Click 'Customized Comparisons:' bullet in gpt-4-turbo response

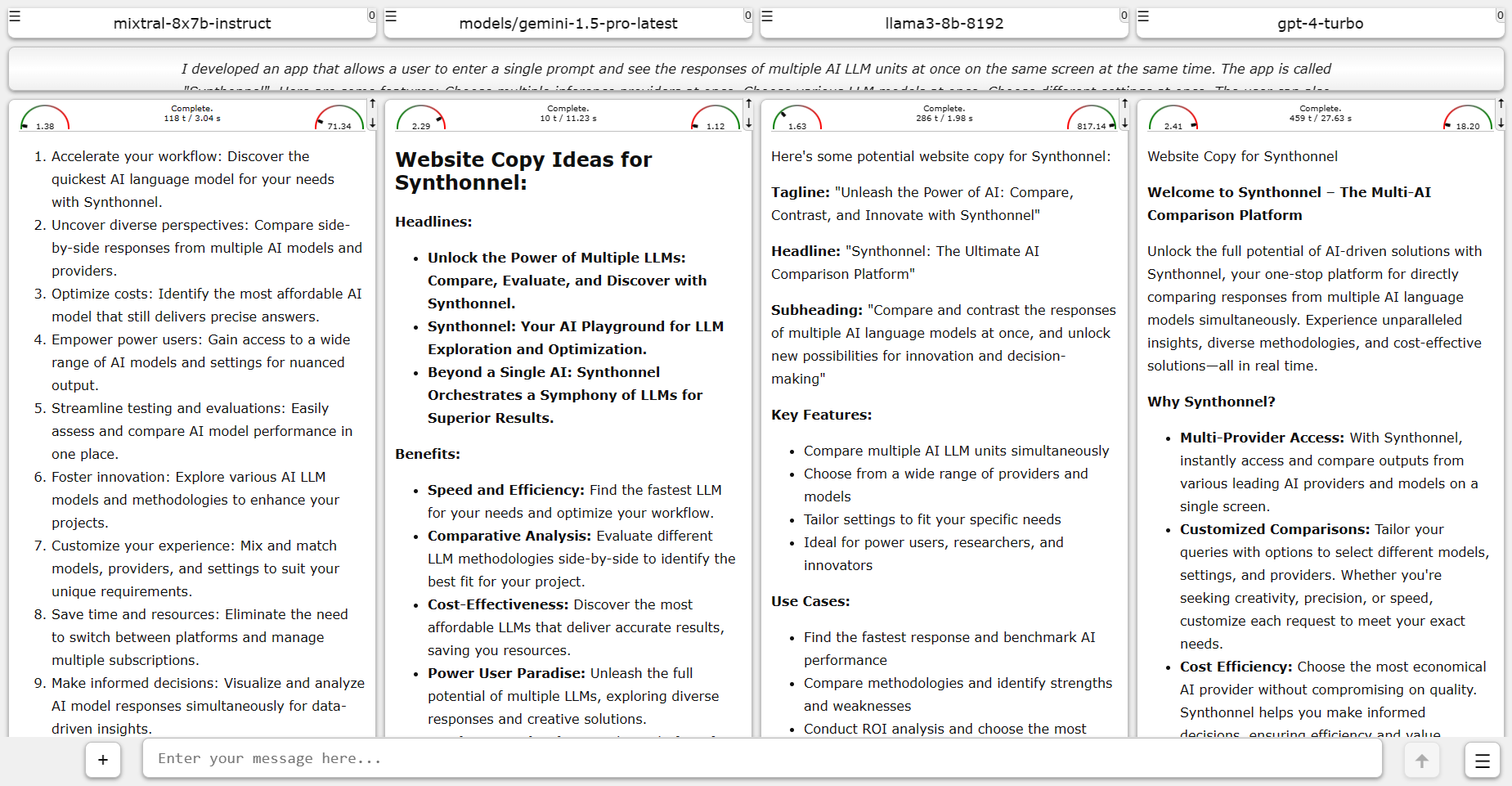(x=1275, y=529)
